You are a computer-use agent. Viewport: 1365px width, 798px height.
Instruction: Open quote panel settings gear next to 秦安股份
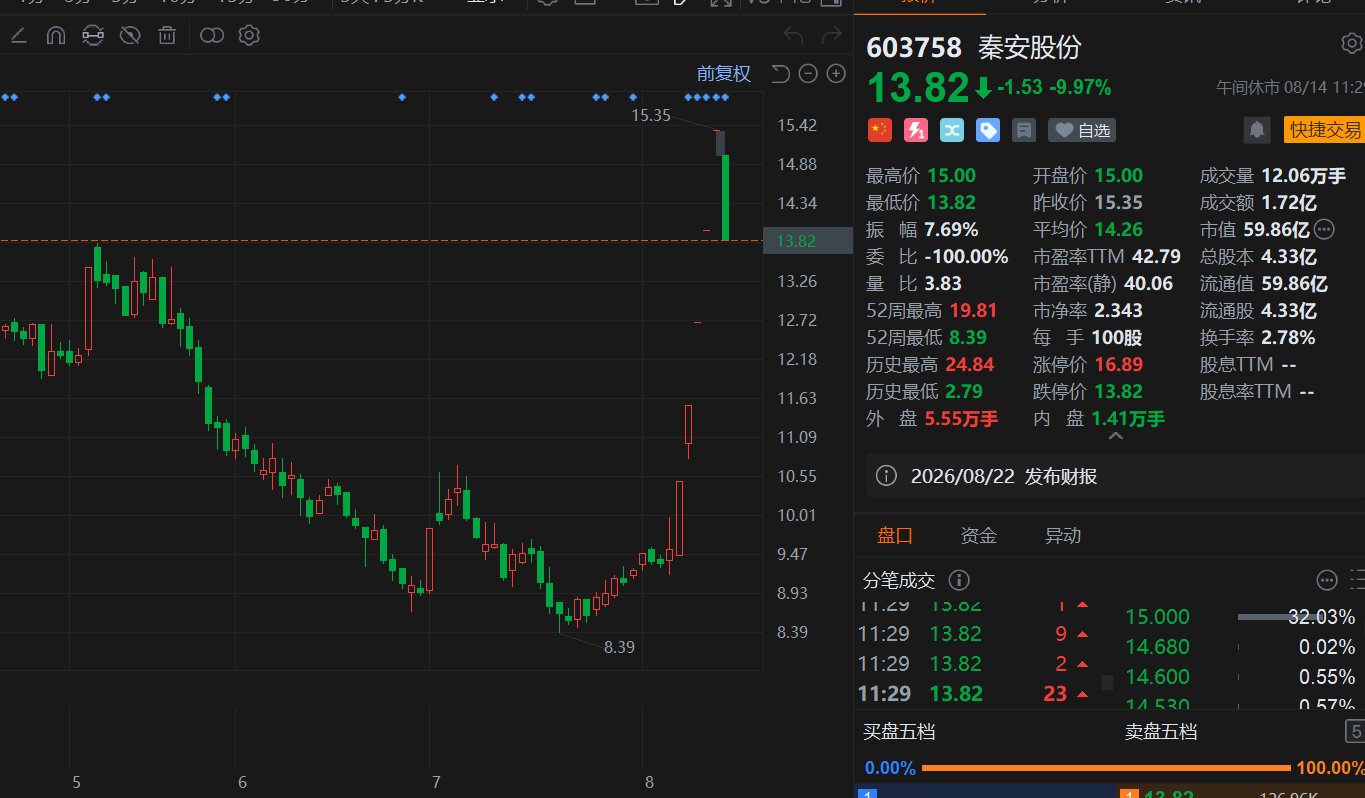click(1350, 44)
